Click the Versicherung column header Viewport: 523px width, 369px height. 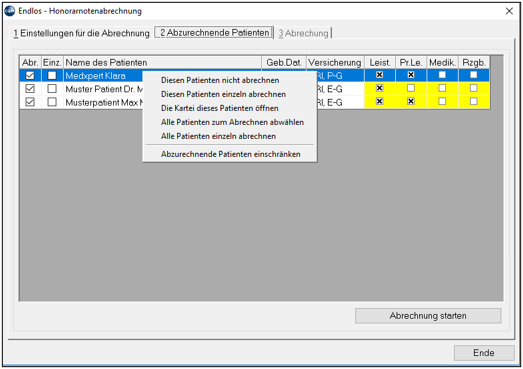335,62
